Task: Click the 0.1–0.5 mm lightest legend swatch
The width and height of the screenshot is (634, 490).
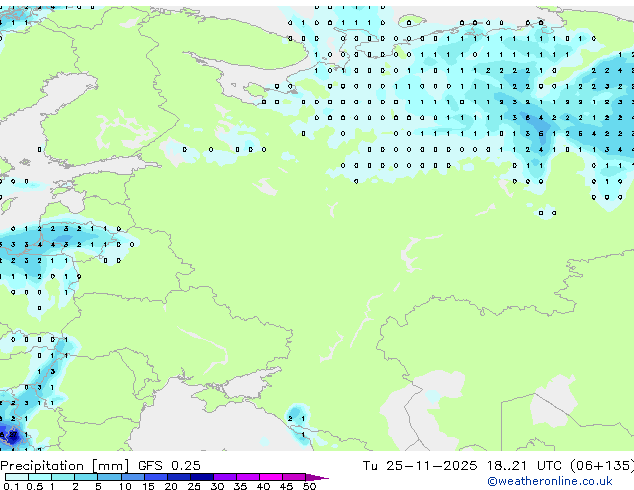Action: [17, 477]
